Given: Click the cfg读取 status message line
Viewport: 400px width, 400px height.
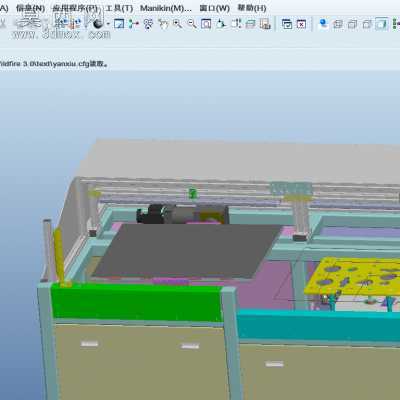Looking at the screenshot, I should [53, 63].
